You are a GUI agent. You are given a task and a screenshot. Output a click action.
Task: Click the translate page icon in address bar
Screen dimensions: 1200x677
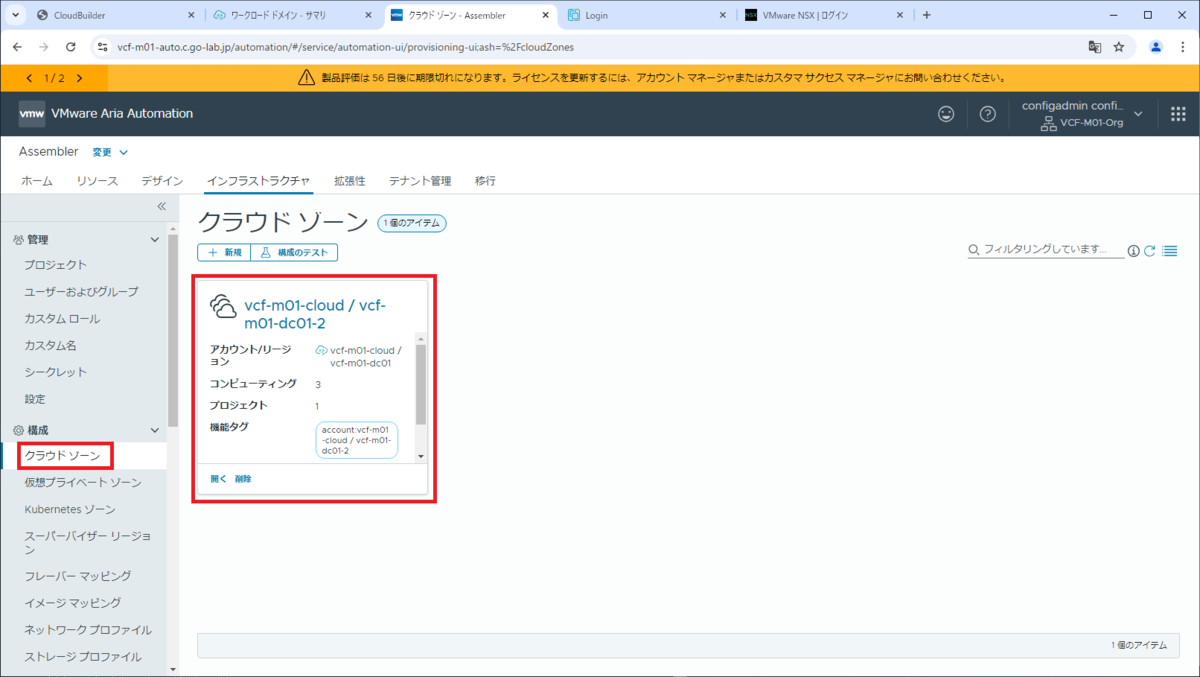pyautogui.click(x=1095, y=47)
